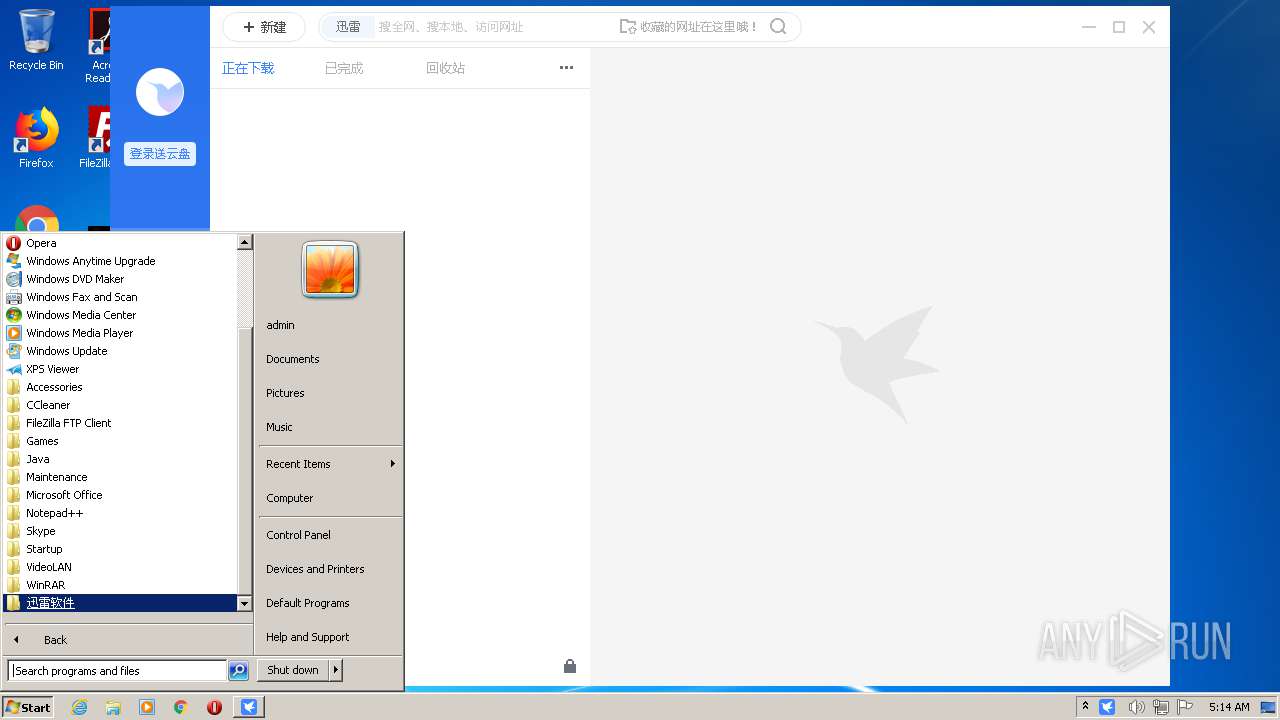
Task: Click the Start button on the taskbar
Action: 28,707
